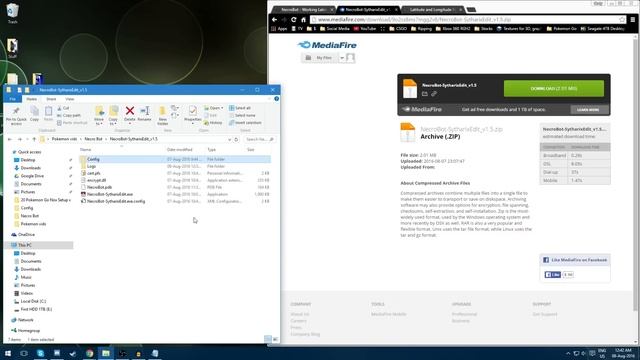Click Chrome's back arrow
Viewport: 640px width, 360px height.
(274, 19)
